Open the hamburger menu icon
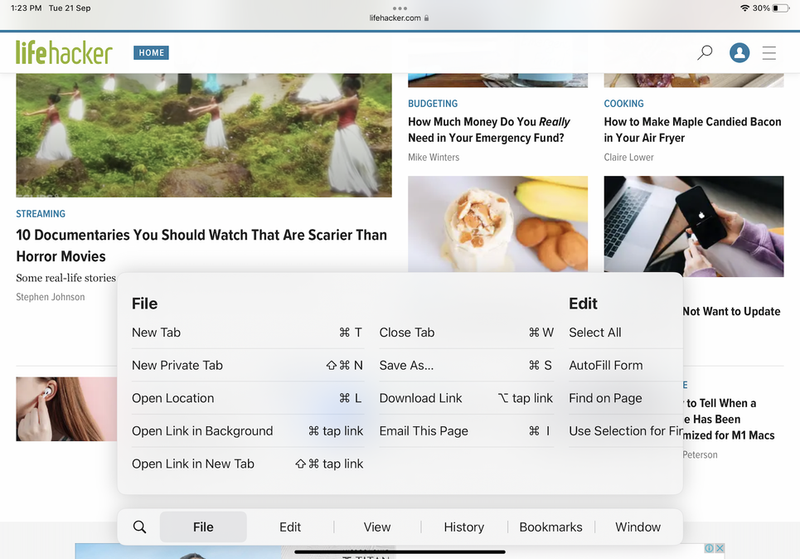 tap(769, 53)
